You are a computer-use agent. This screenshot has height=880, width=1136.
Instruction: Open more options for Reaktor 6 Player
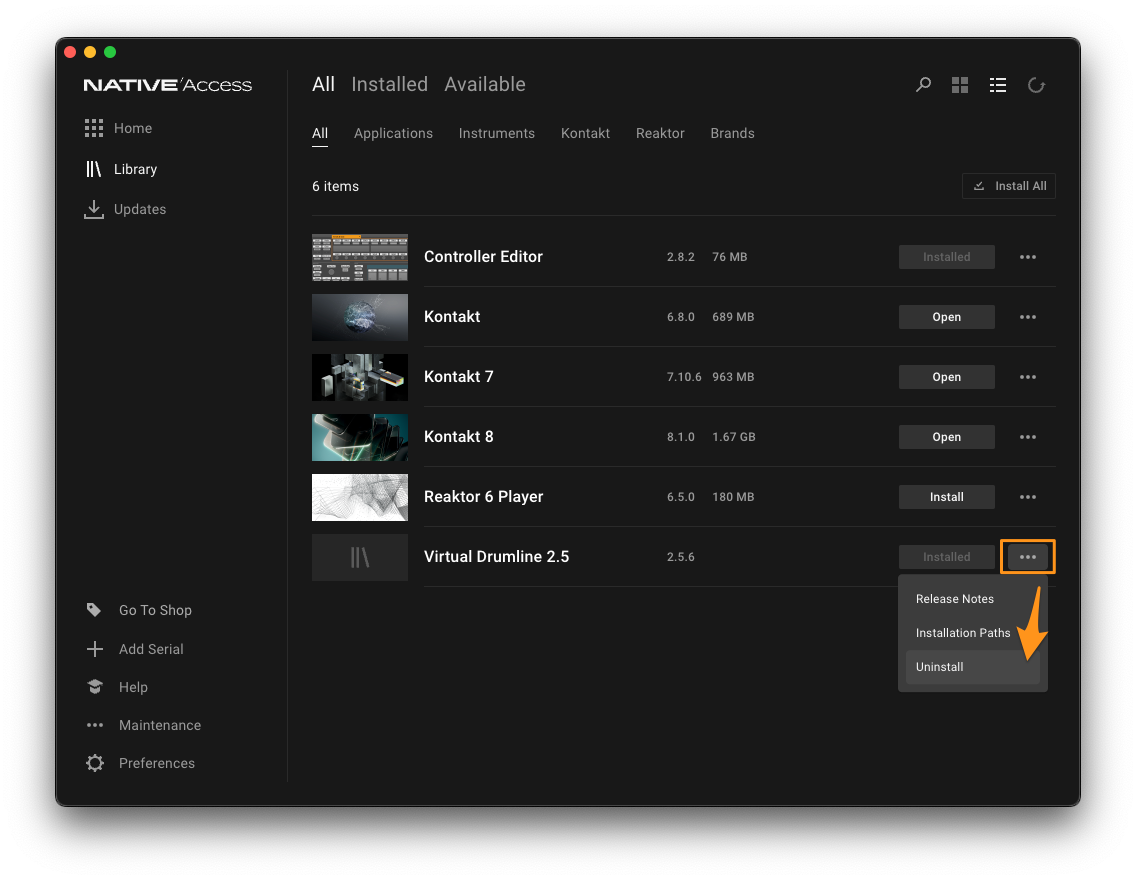[1027, 497]
